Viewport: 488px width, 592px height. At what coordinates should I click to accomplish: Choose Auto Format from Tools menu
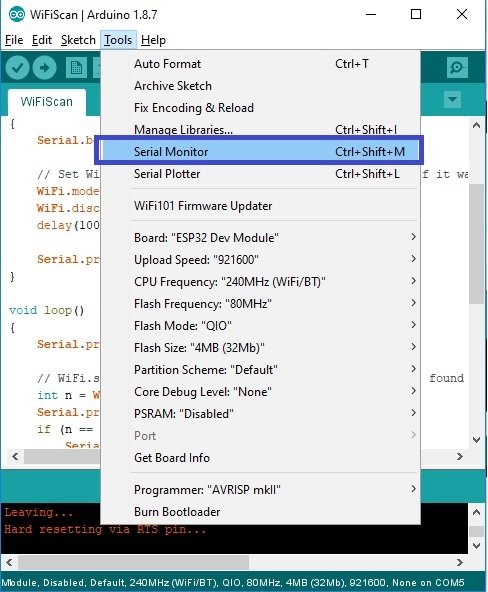pyautogui.click(x=260, y=64)
